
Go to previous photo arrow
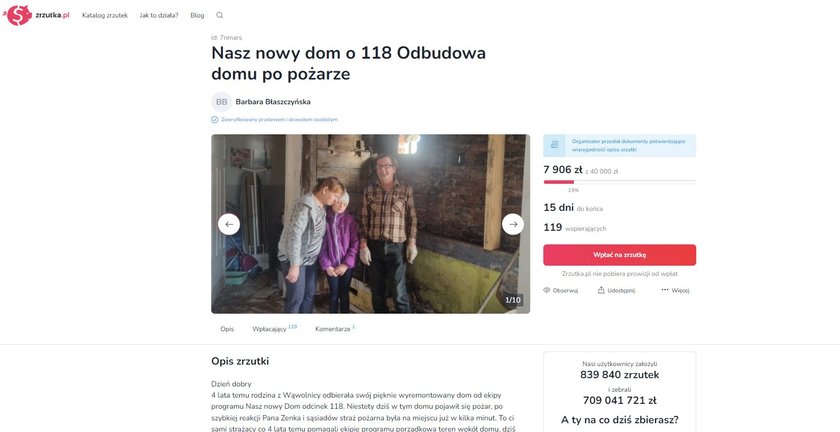[x=229, y=224]
